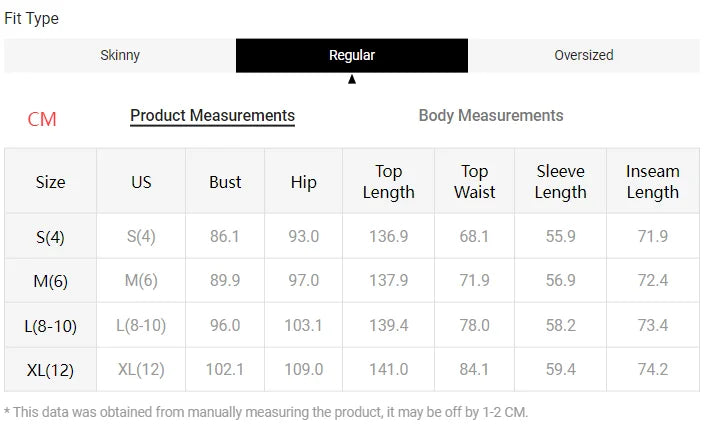Select the Regular fit type
The height and width of the screenshot is (425, 713).
[x=352, y=55]
